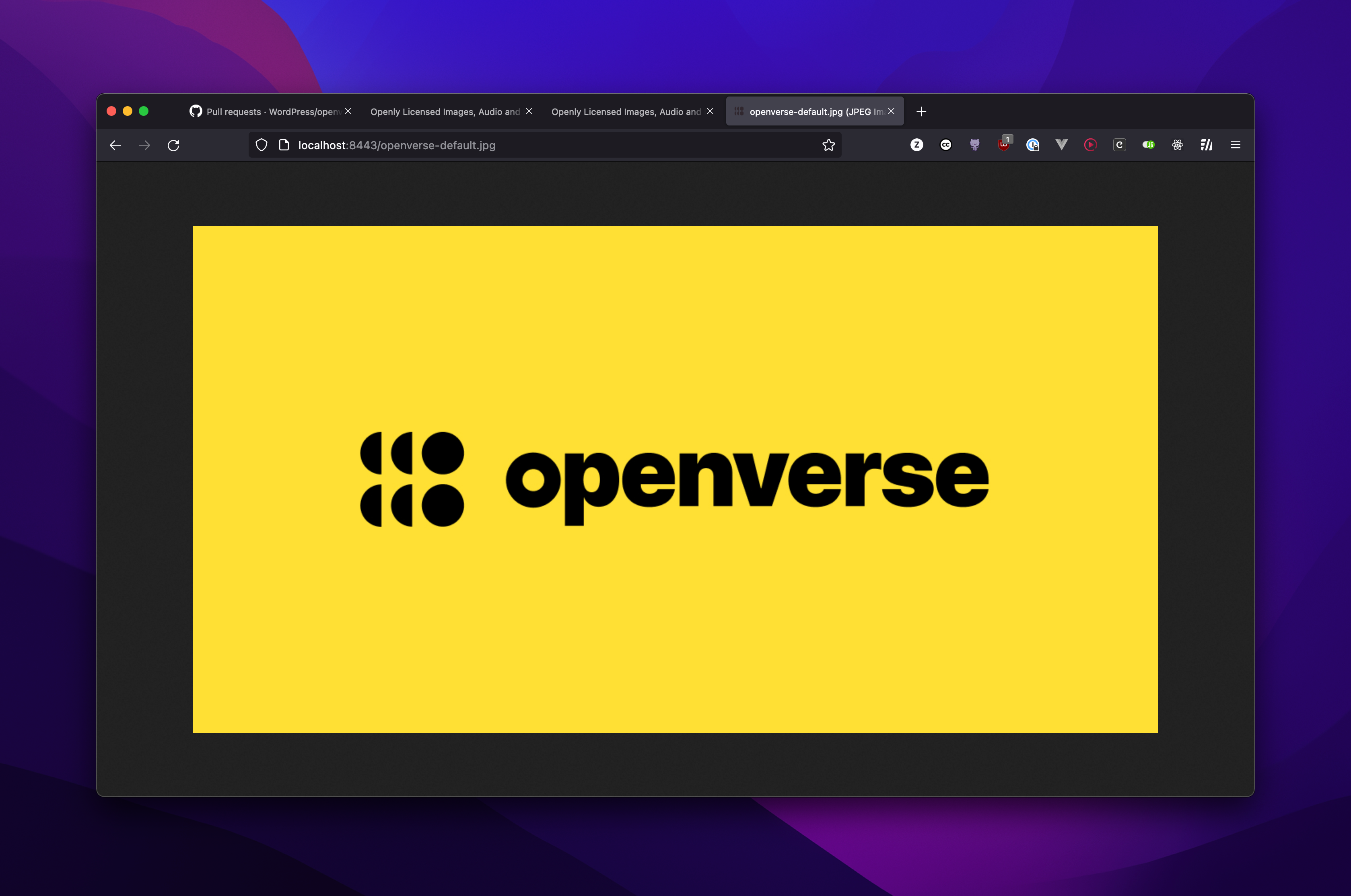The image size is (1351, 896).
Task: Switch to first Openly Licensed Images tab
Action: 445,112
